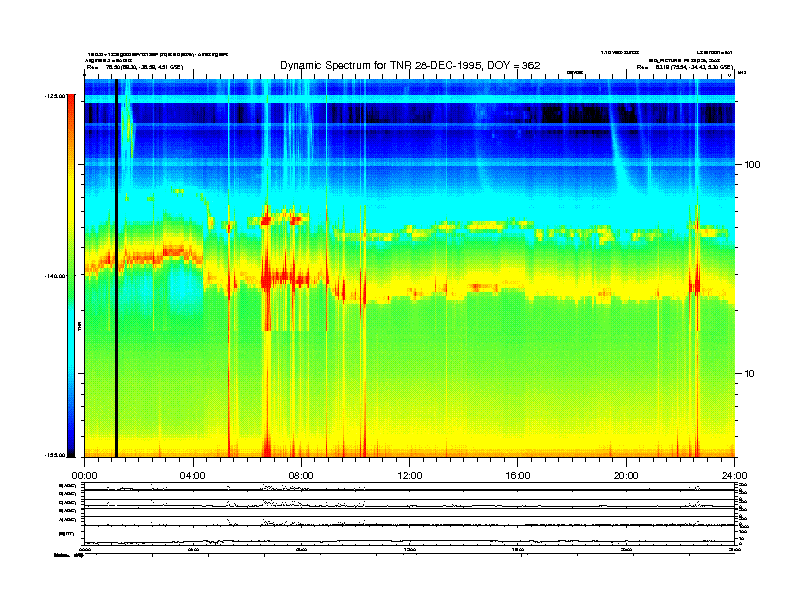792x612 pixels.
Task: Select the 00:00 time axis label
Action: click(x=84, y=476)
